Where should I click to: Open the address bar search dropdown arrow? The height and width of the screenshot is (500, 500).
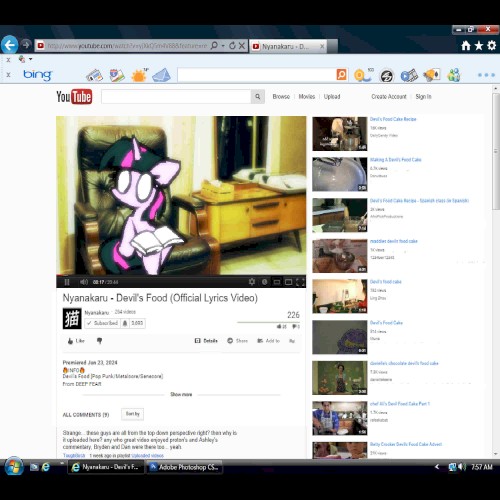(223, 46)
